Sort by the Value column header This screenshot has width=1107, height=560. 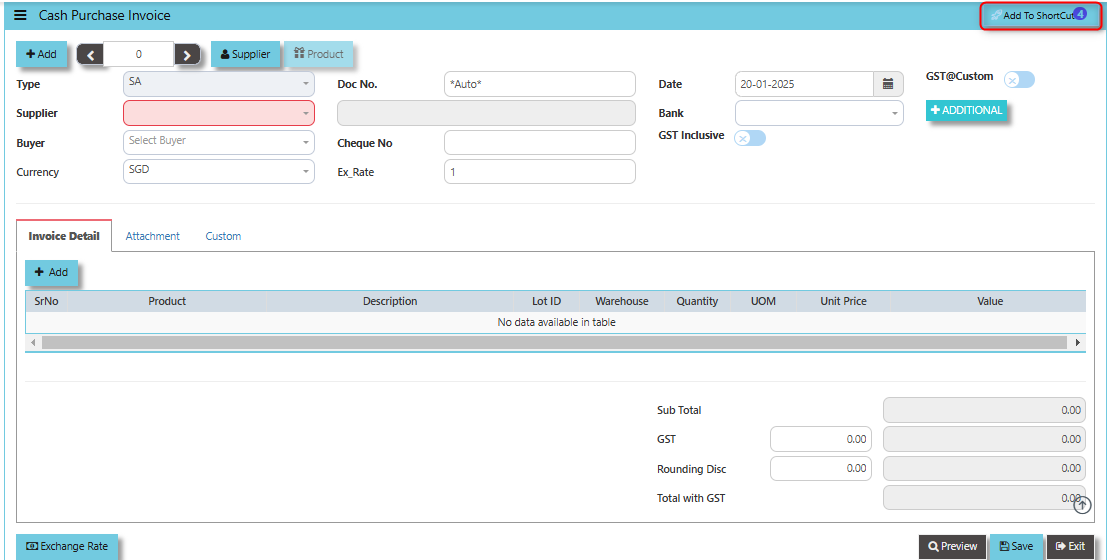coord(990,301)
